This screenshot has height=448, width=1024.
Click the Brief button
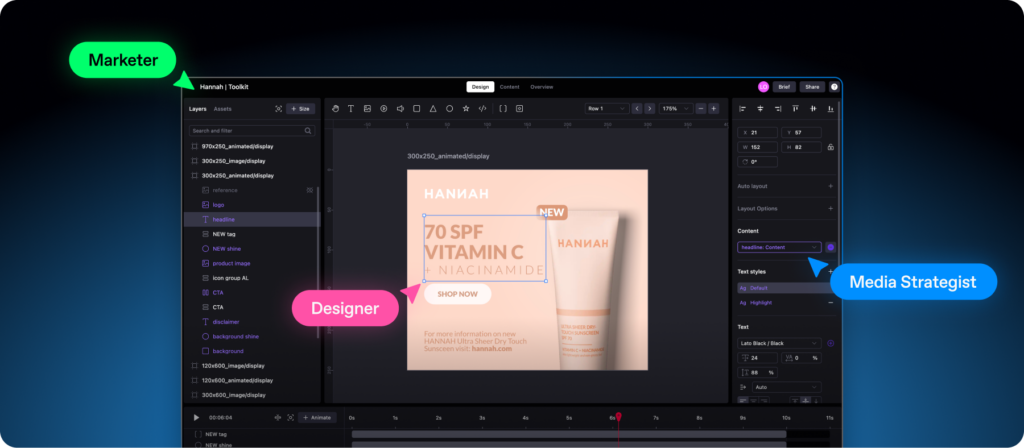(x=784, y=87)
